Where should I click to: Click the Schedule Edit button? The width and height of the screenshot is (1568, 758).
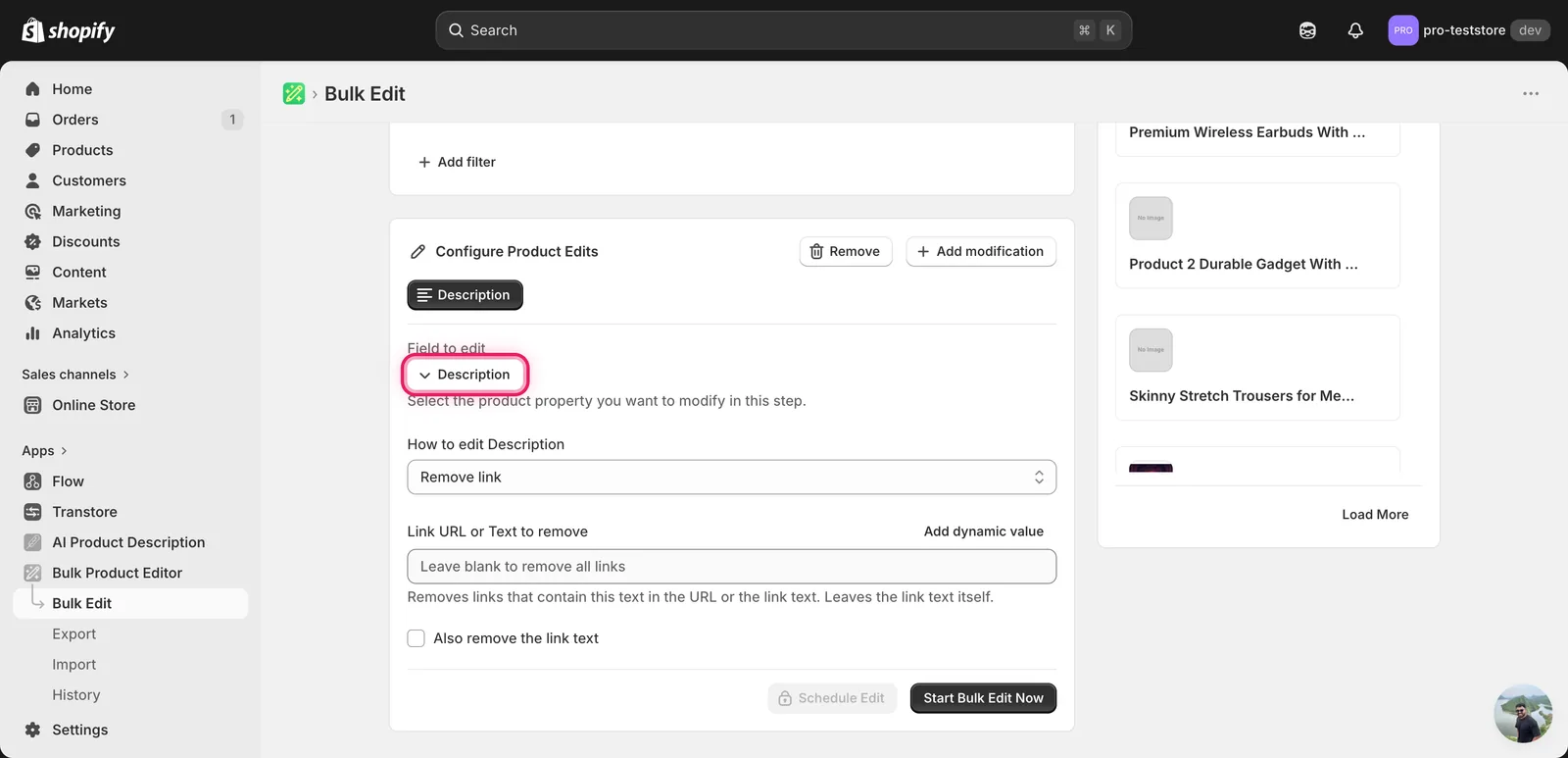(x=832, y=698)
